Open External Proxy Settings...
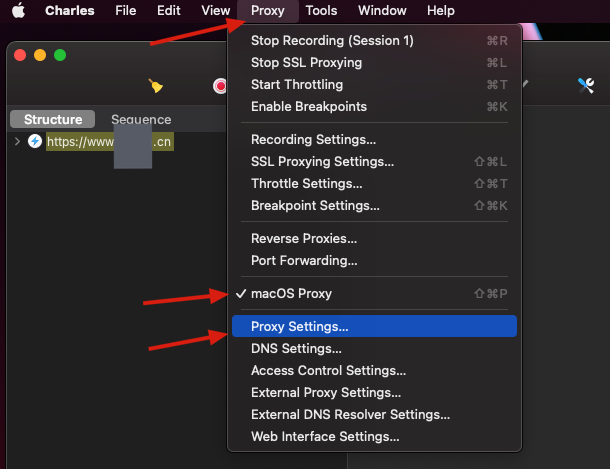The width and height of the screenshot is (610, 469). 374,392
